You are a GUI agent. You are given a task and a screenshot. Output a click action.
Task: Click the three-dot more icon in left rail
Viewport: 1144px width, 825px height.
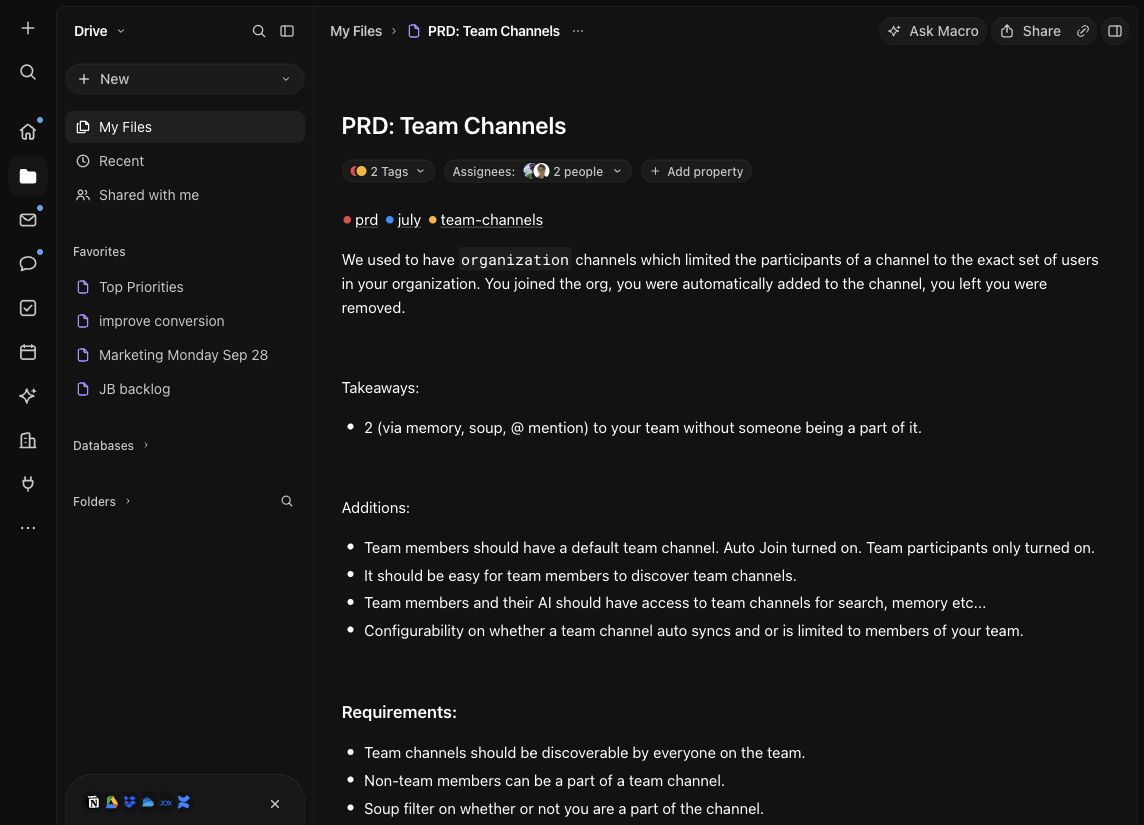[28, 527]
